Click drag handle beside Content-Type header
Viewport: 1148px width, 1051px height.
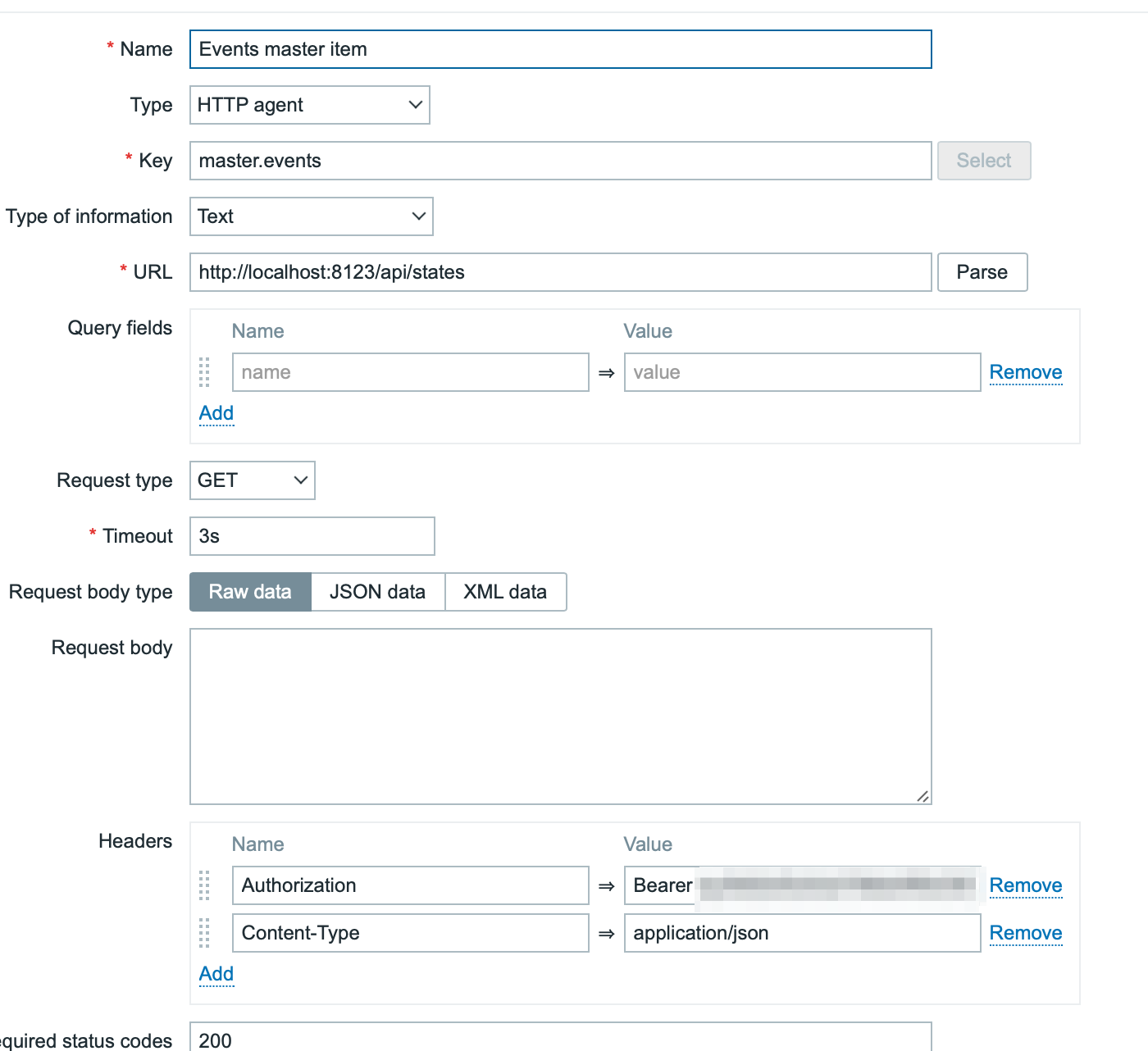pyautogui.click(x=204, y=933)
